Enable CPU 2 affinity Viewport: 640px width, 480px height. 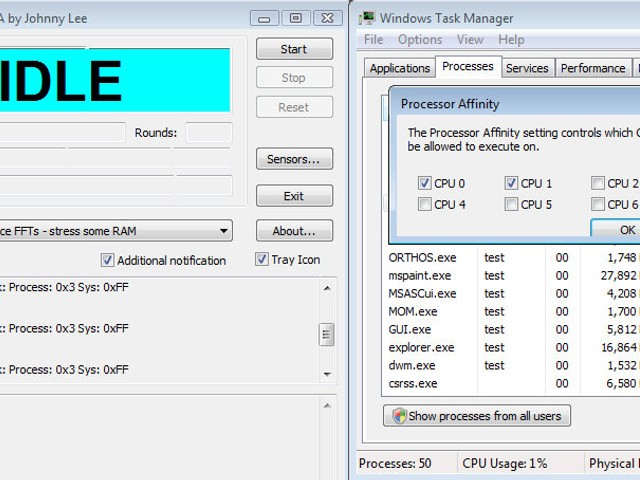coord(598,183)
